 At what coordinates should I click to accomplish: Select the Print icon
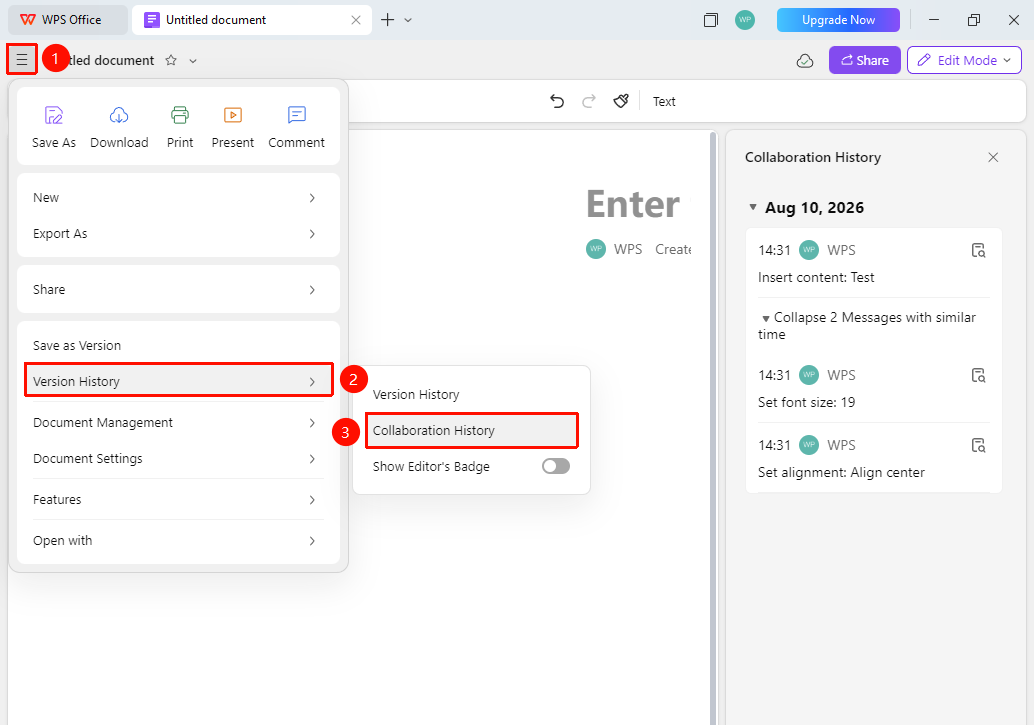[180, 115]
